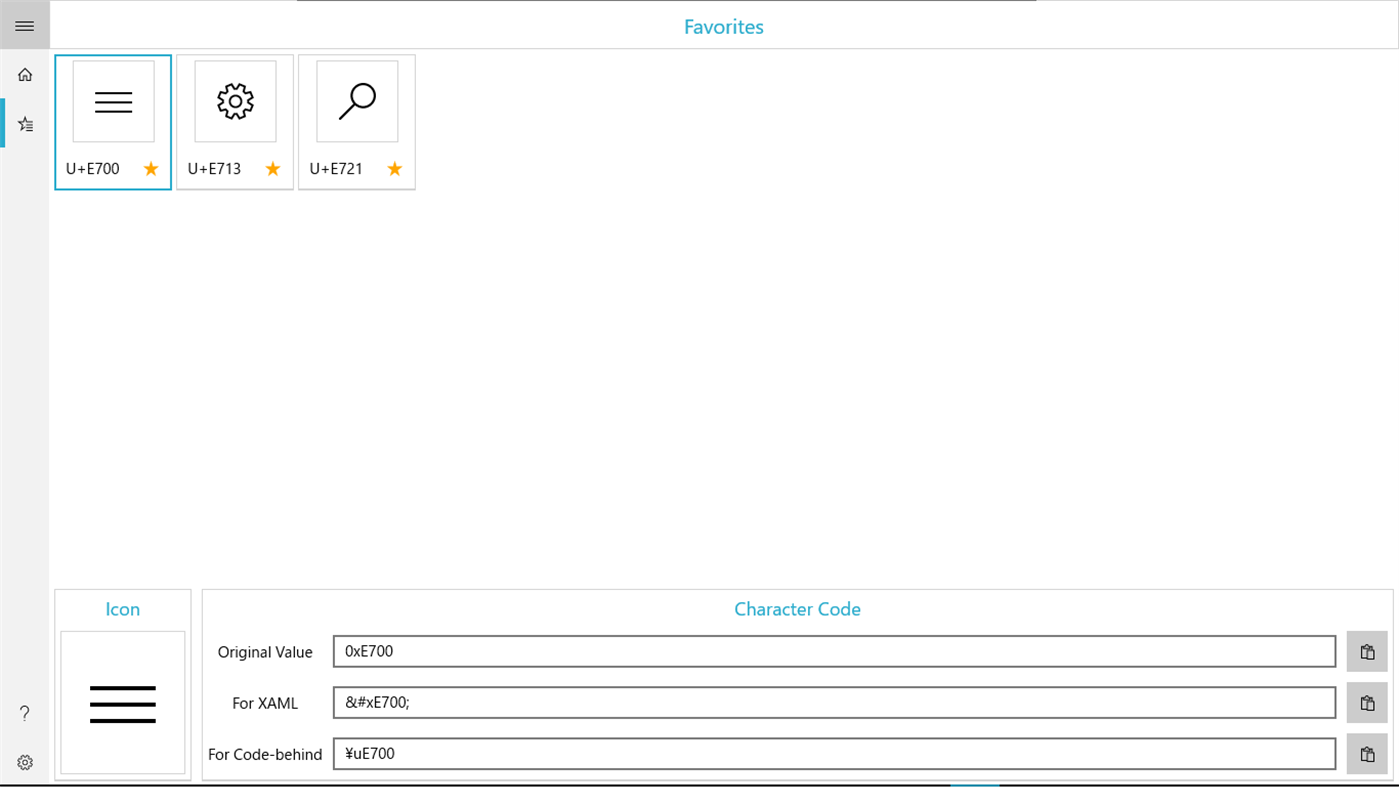The height and width of the screenshot is (787, 1399).
Task: Go to the Home view in sidebar
Action: click(24, 74)
